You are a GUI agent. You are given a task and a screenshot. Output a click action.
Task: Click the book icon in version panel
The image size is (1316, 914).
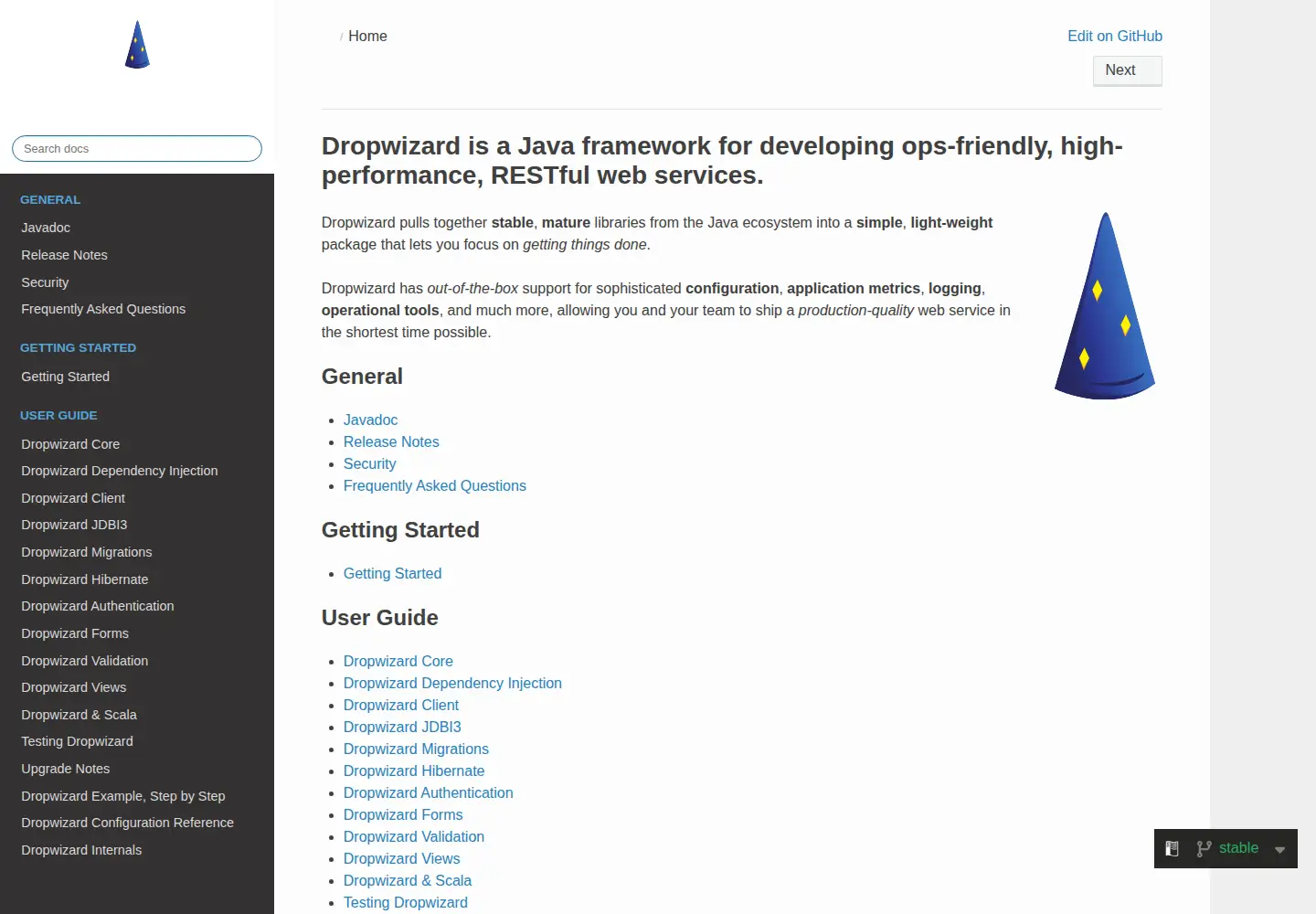click(x=1172, y=848)
